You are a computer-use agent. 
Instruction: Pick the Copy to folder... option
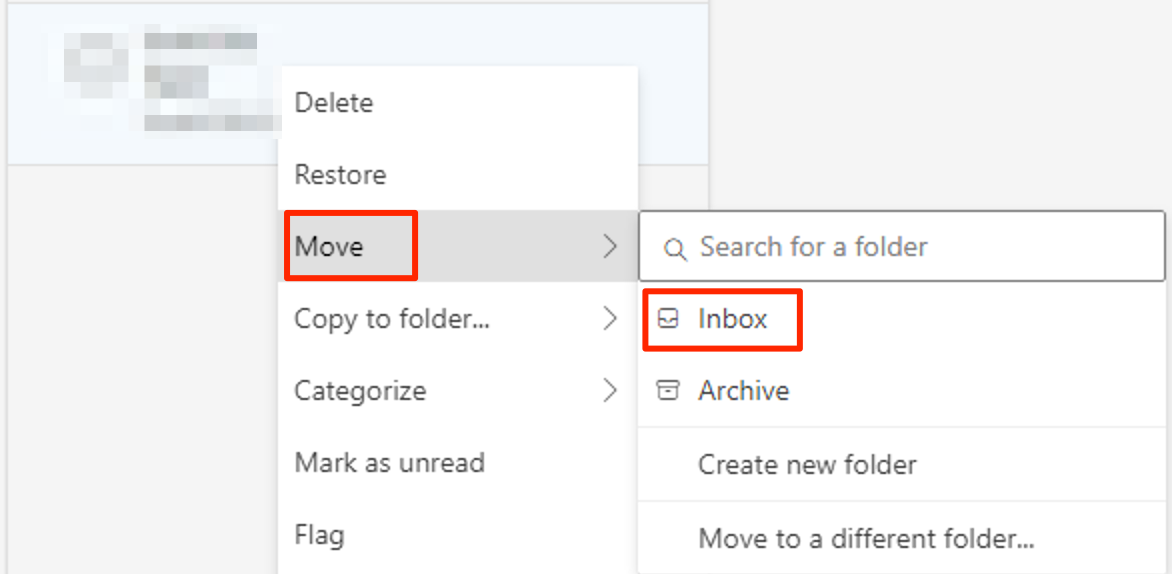click(x=391, y=319)
